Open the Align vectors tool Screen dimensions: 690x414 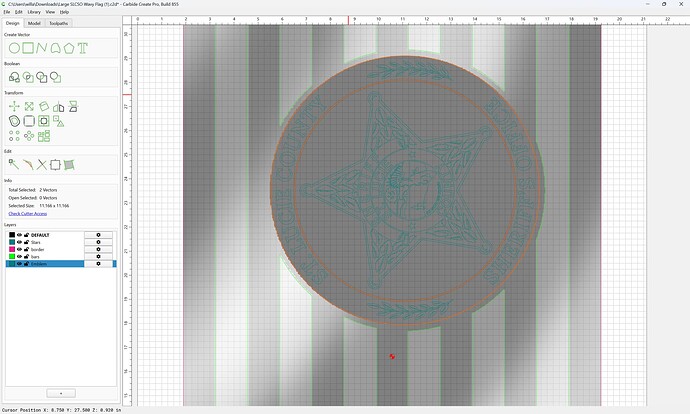click(x=73, y=106)
